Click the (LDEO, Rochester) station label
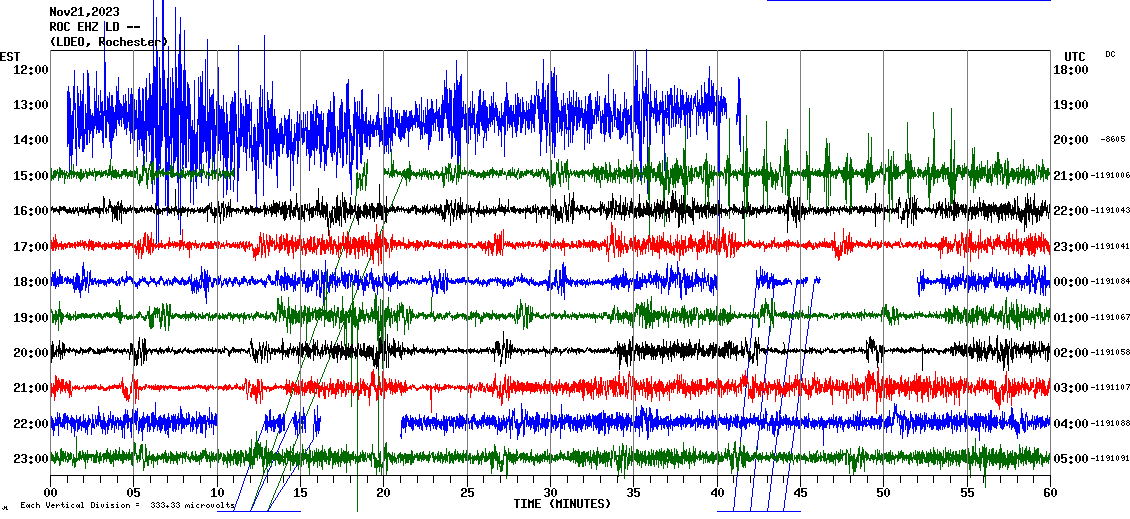Viewport: 1130px width, 519px height. coord(108,42)
